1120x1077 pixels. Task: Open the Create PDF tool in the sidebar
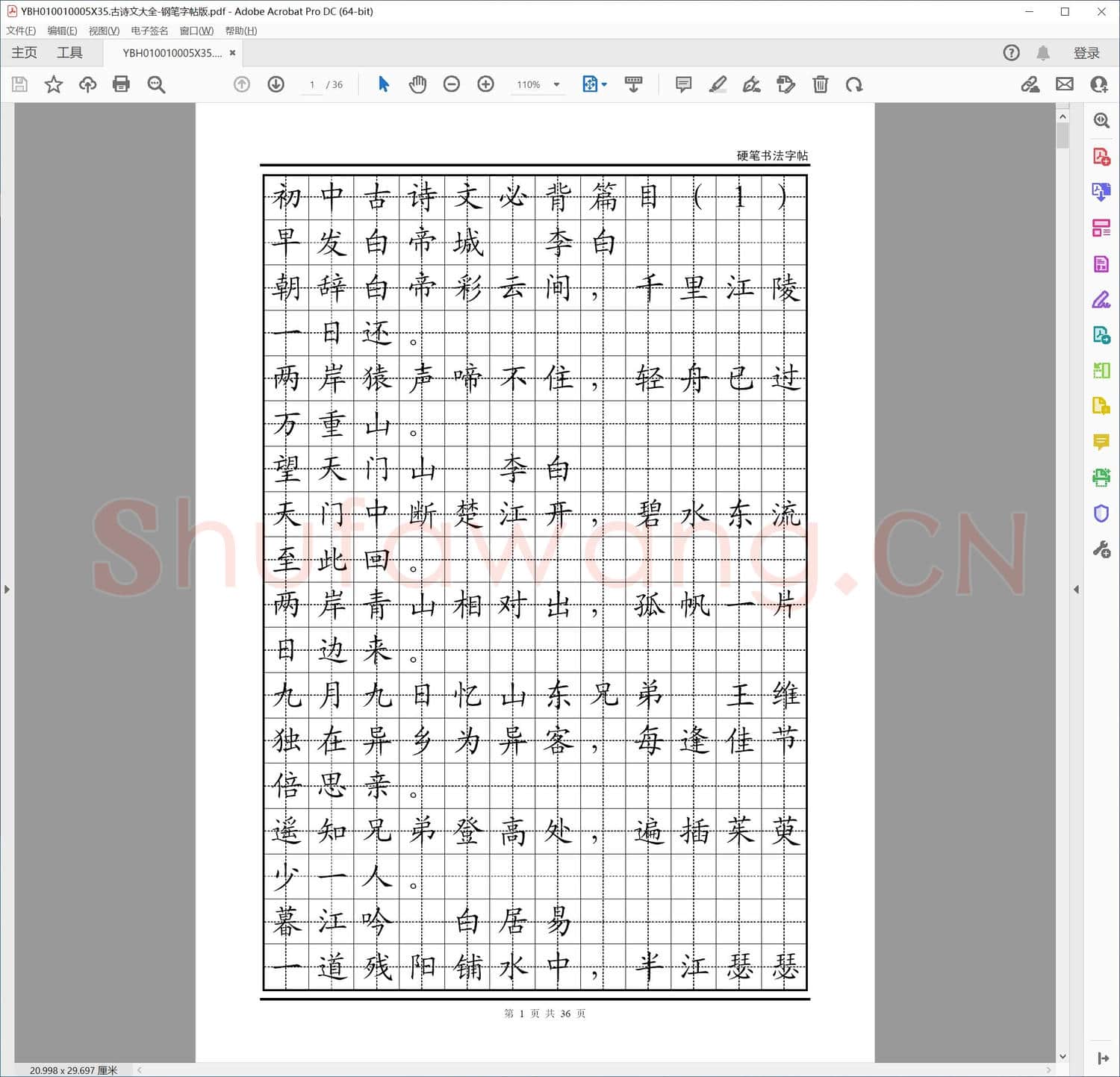pyautogui.click(x=1101, y=156)
